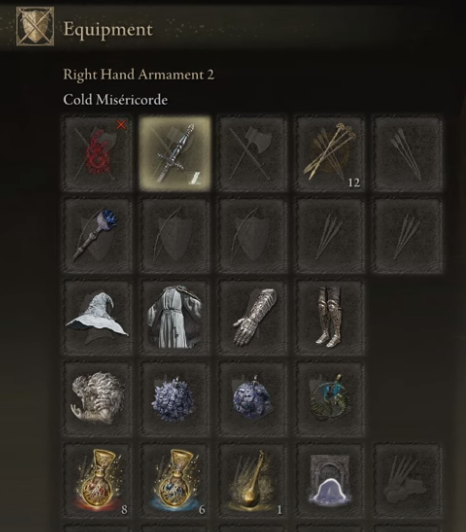Click the Equipment crossed-swords shield emblem
Viewport: 466px width, 532px height.
[35, 26]
